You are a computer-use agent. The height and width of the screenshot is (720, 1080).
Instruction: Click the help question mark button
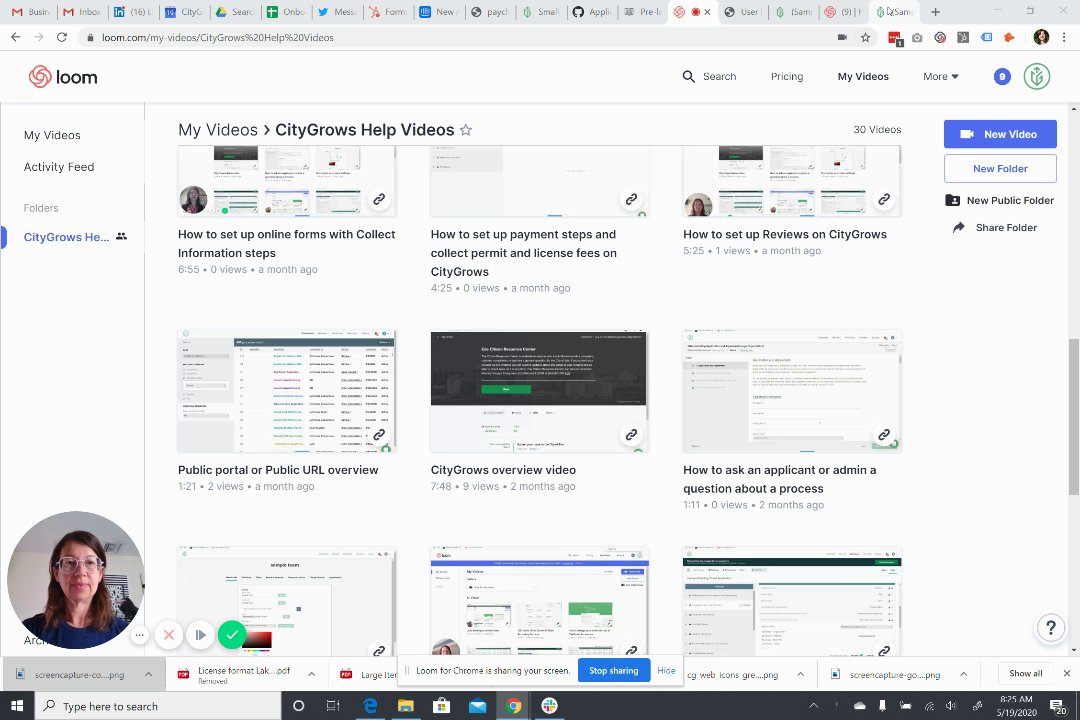[1050, 628]
